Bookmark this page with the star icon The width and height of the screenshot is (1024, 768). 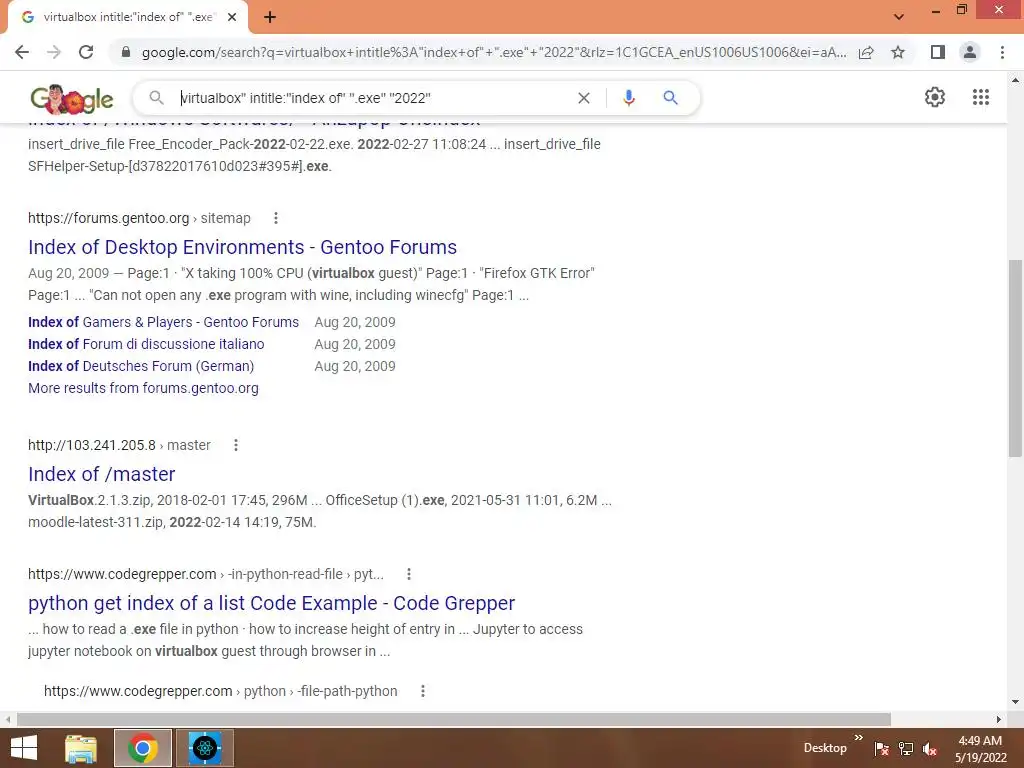(x=898, y=52)
